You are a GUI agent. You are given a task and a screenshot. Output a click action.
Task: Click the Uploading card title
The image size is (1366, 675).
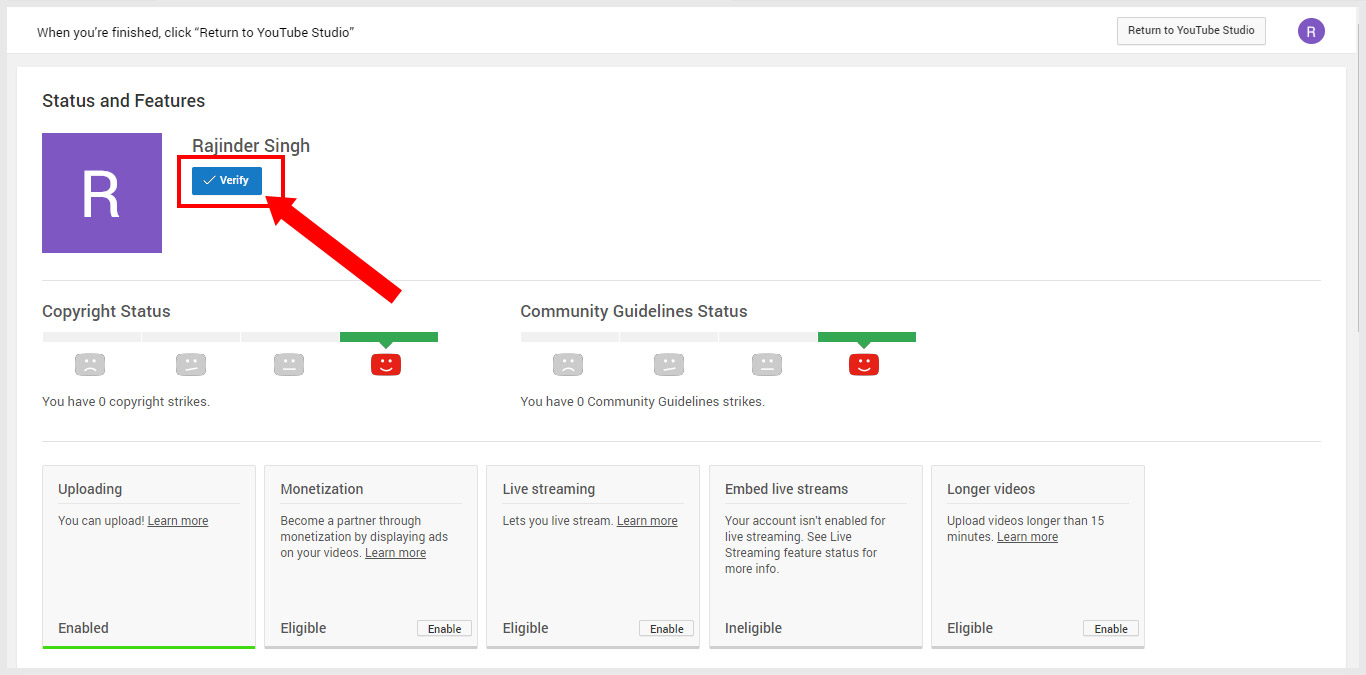point(90,489)
